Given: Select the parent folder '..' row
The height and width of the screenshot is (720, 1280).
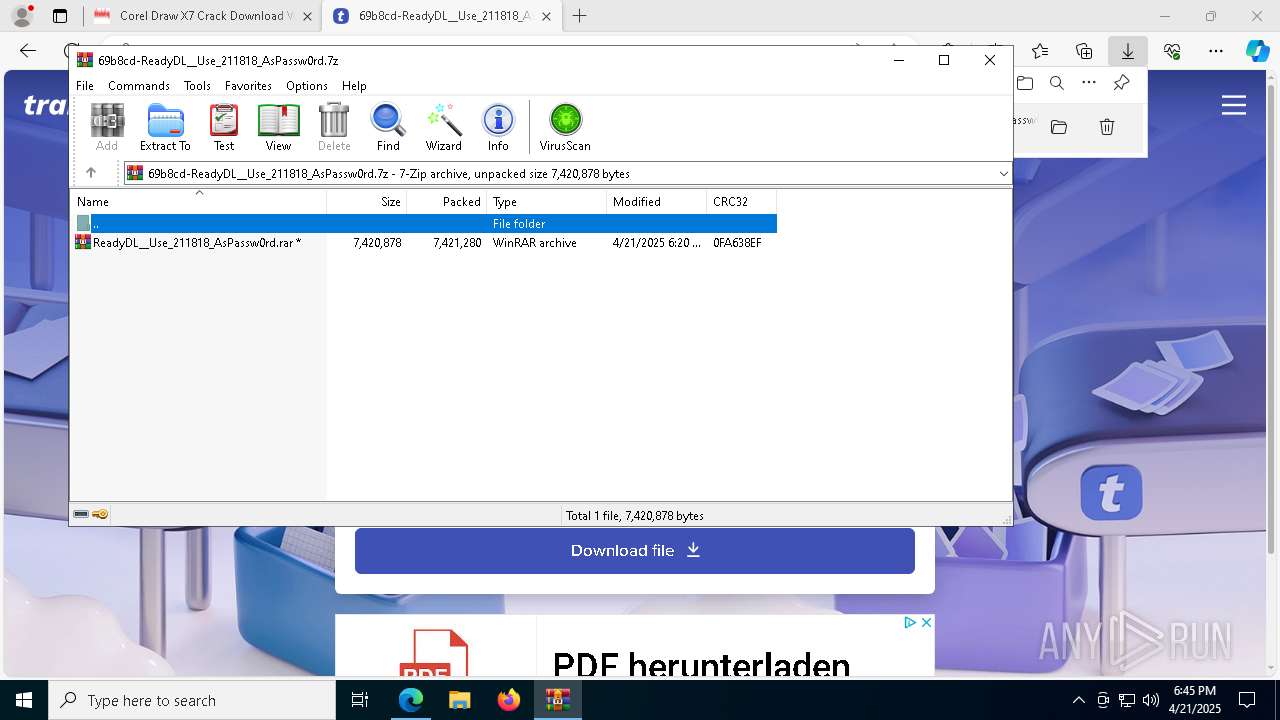Looking at the screenshot, I should (424, 224).
